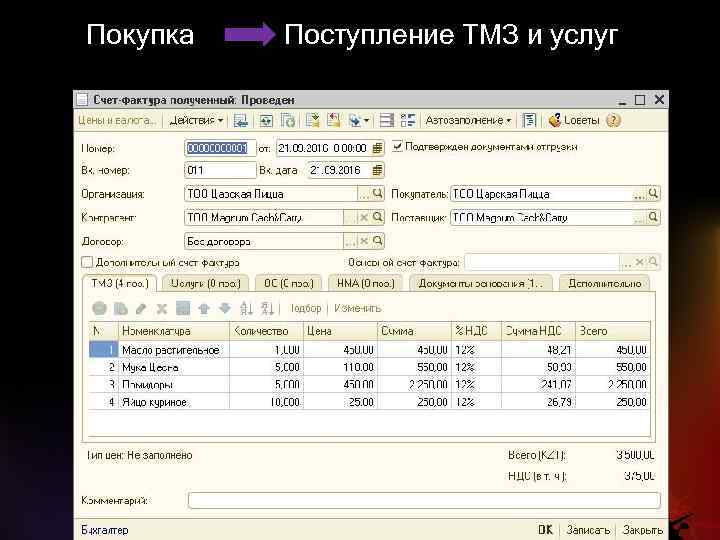
Task: Open the Договор record with its magnifier icon
Action: (377, 241)
